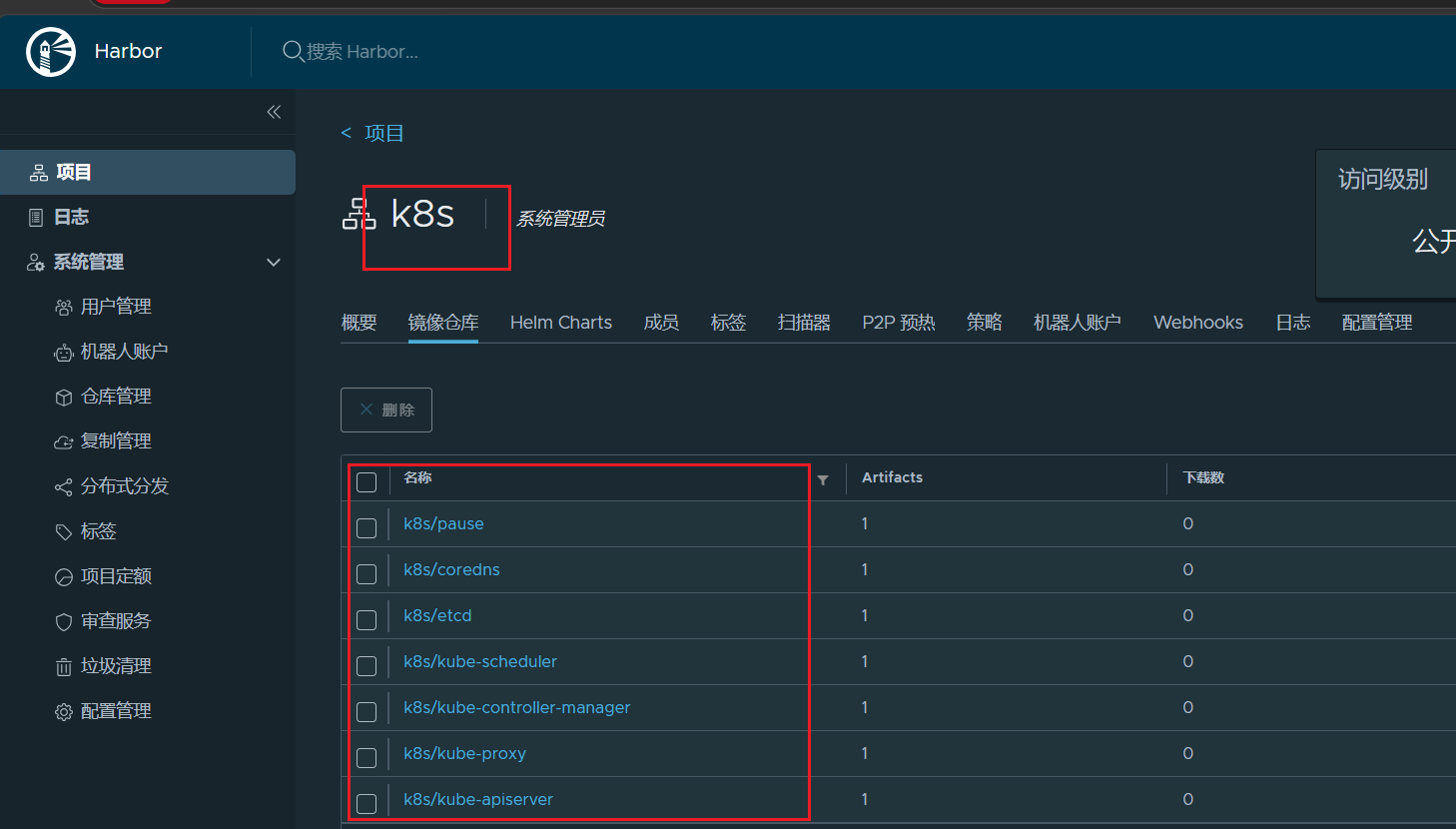Select the k8s/kube-proxy row checkbox

tap(366, 758)
